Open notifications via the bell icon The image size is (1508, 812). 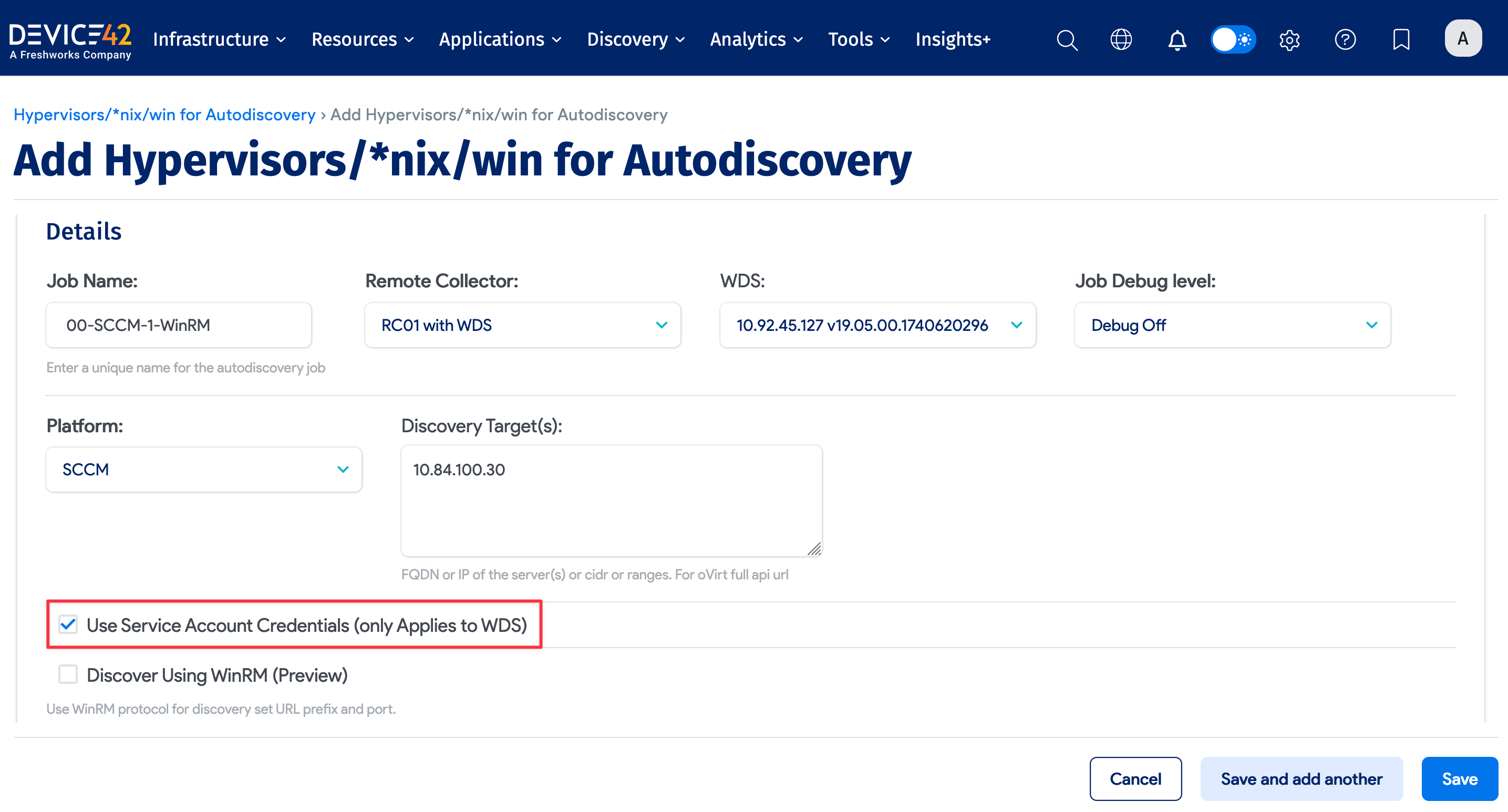pos(1176,39)
